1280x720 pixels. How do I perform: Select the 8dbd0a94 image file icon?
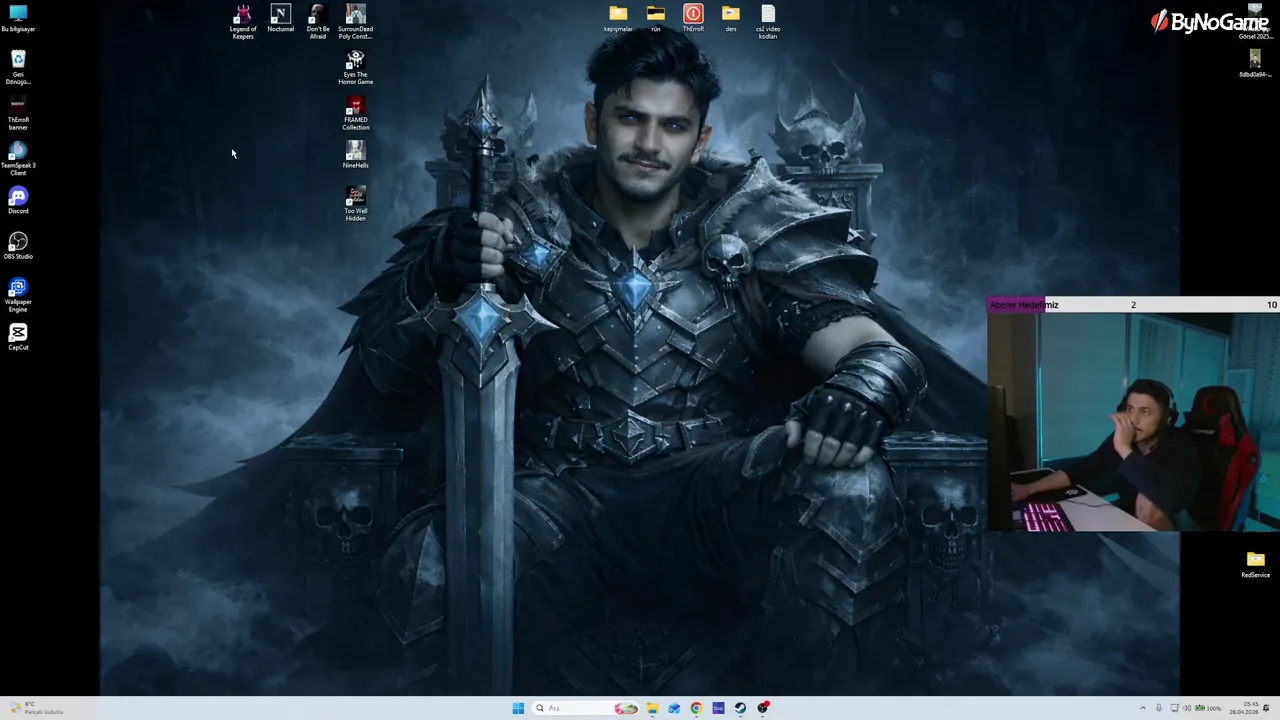[x=1255, y=64]
